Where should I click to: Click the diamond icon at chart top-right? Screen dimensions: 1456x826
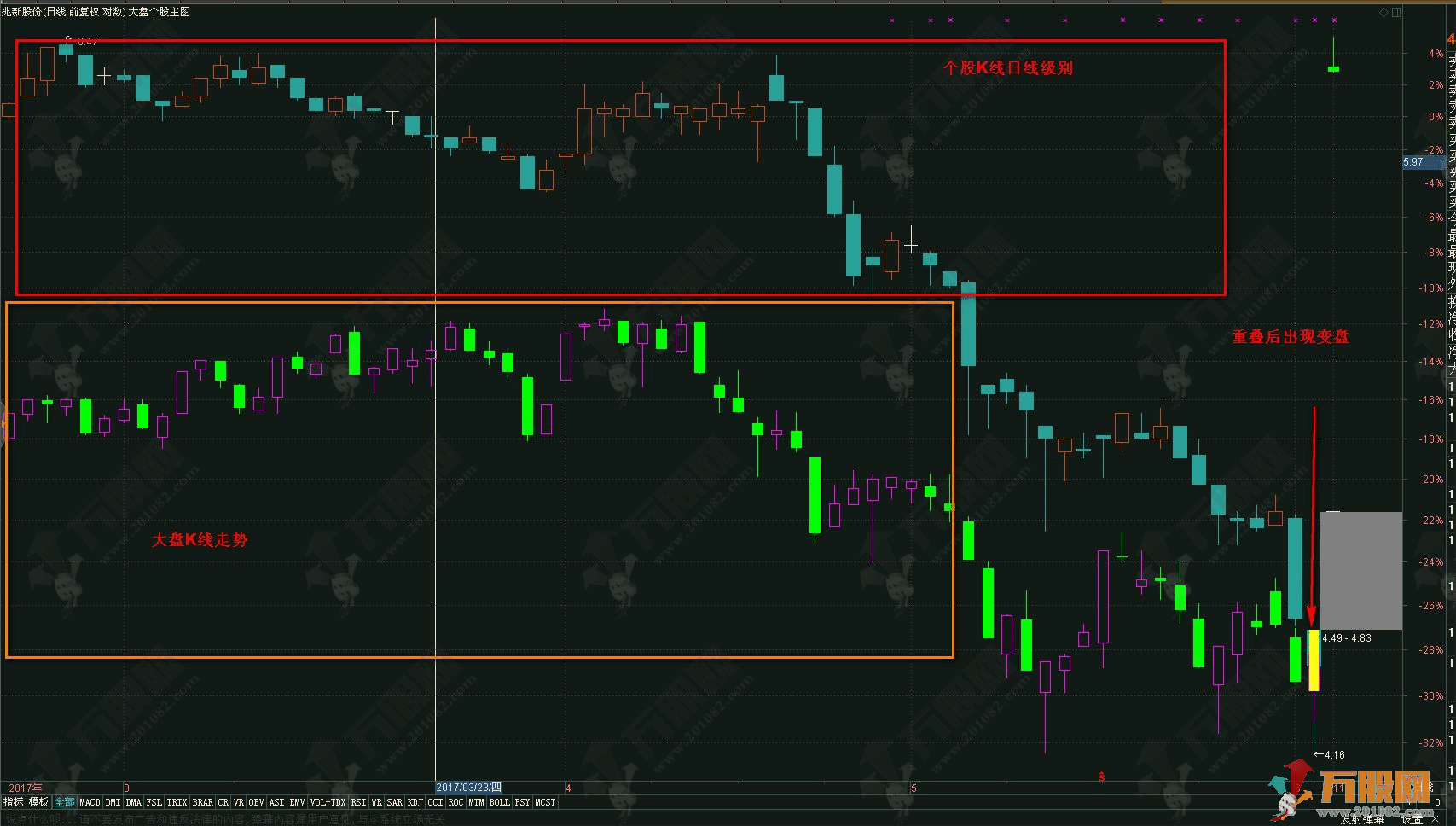pyautogui.click(x=1383, y=12)
